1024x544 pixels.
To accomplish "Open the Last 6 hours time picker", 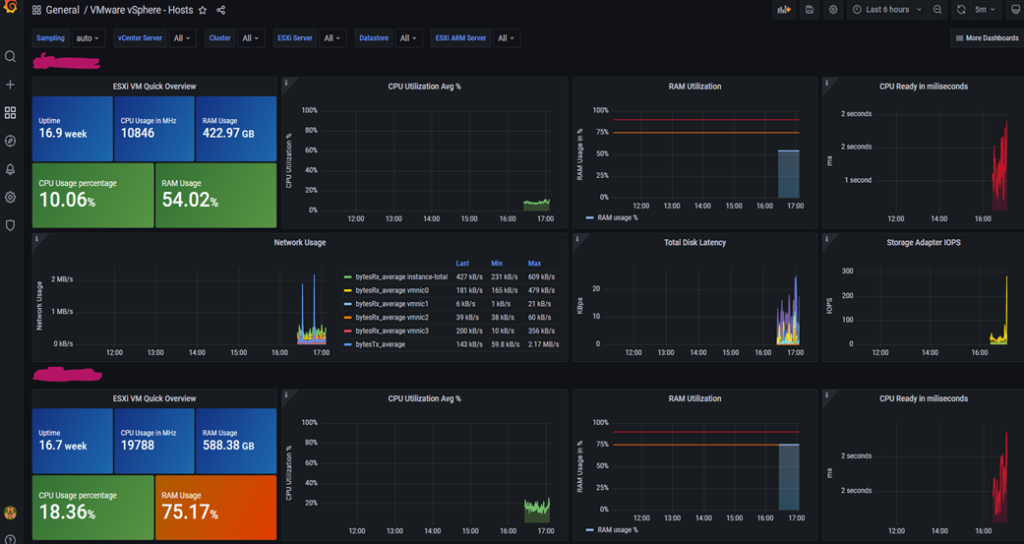I will (887, 10).
